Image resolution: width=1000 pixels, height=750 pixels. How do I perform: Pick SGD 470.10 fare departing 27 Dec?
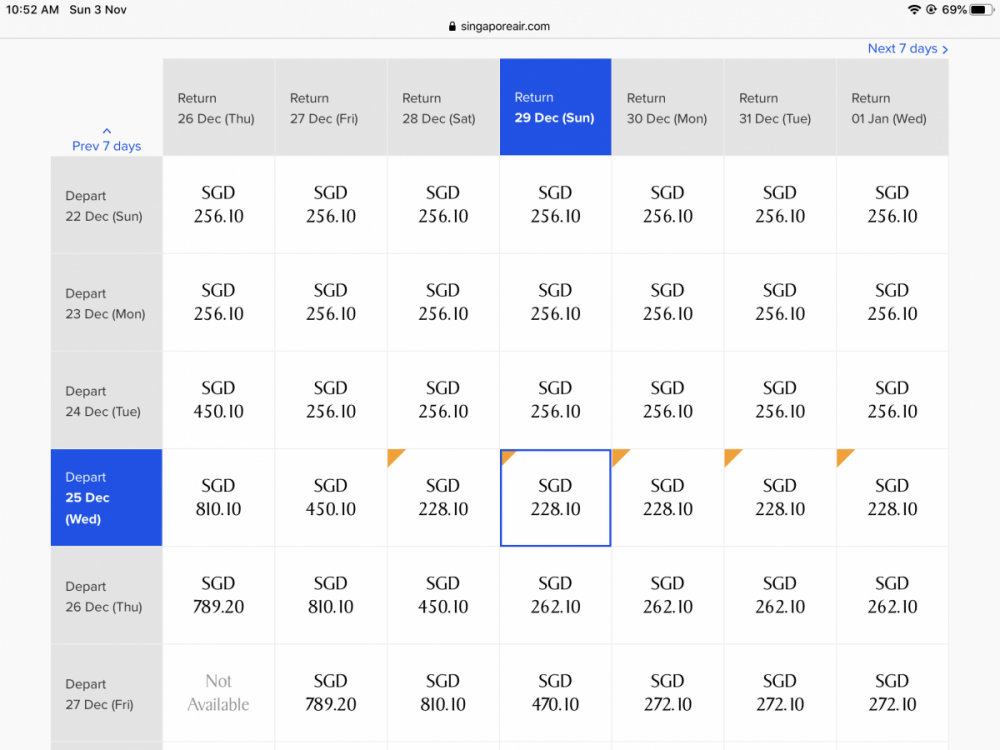[x=555, y=693]
